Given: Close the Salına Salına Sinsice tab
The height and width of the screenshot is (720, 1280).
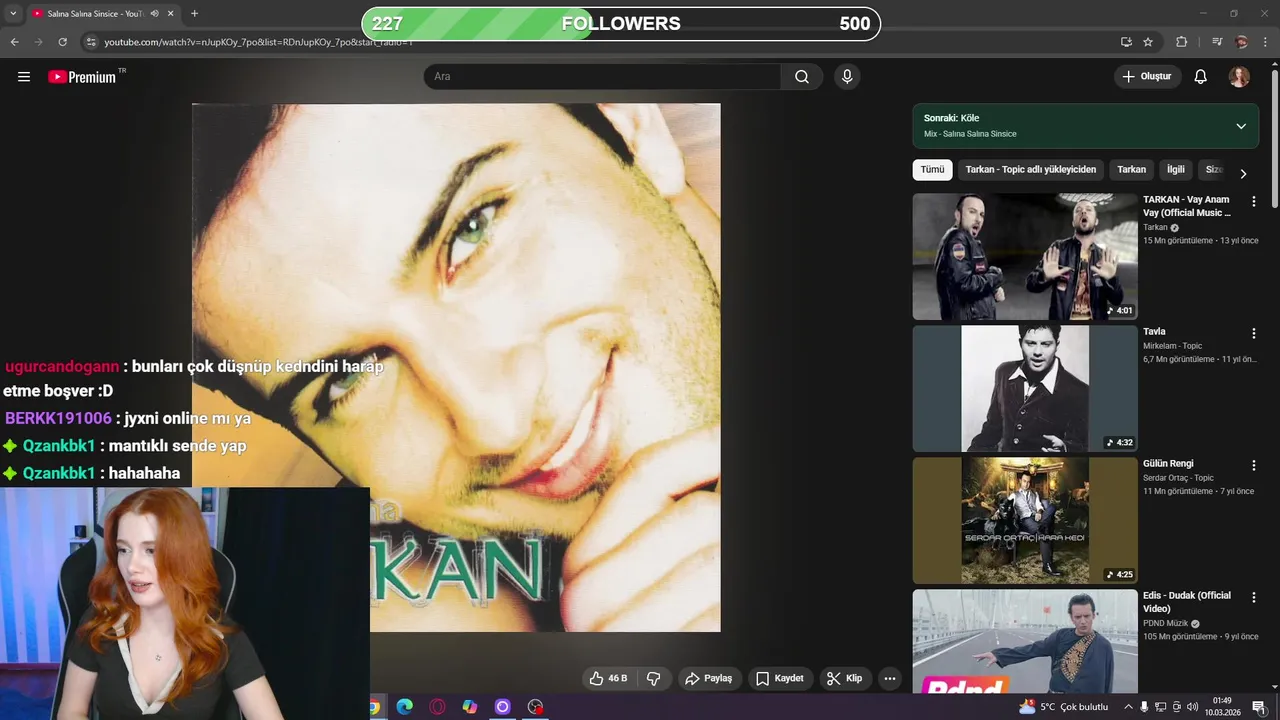Looking at the screenshot, I should coord(170,14).
